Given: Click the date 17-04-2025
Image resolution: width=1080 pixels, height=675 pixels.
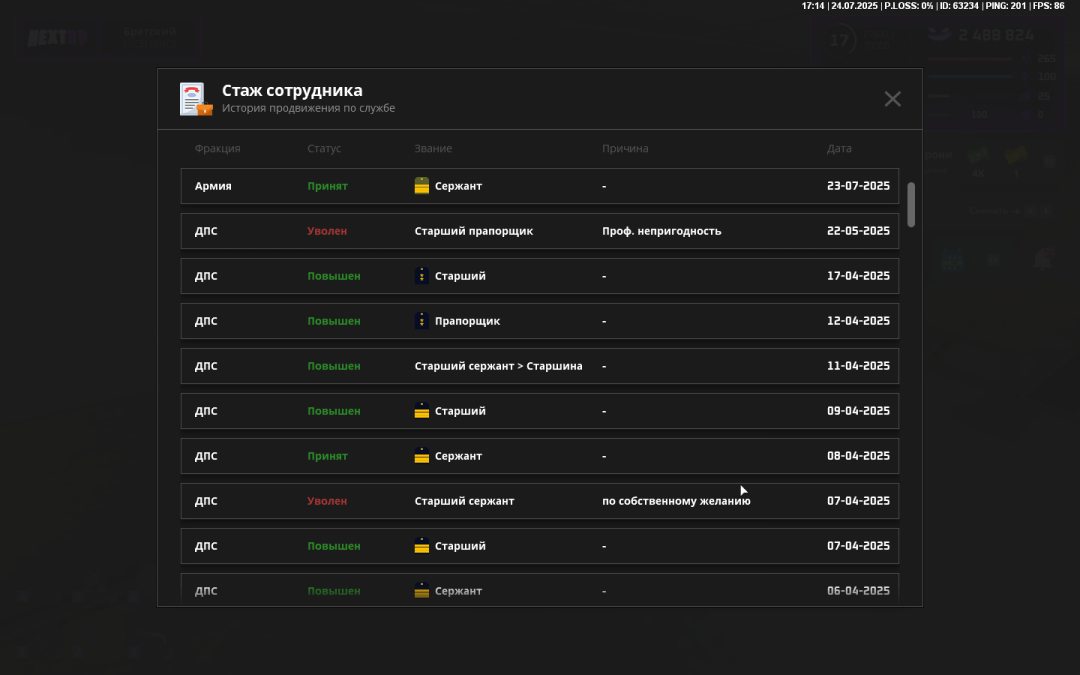Looking at the screenshot, I should (858, 276).
